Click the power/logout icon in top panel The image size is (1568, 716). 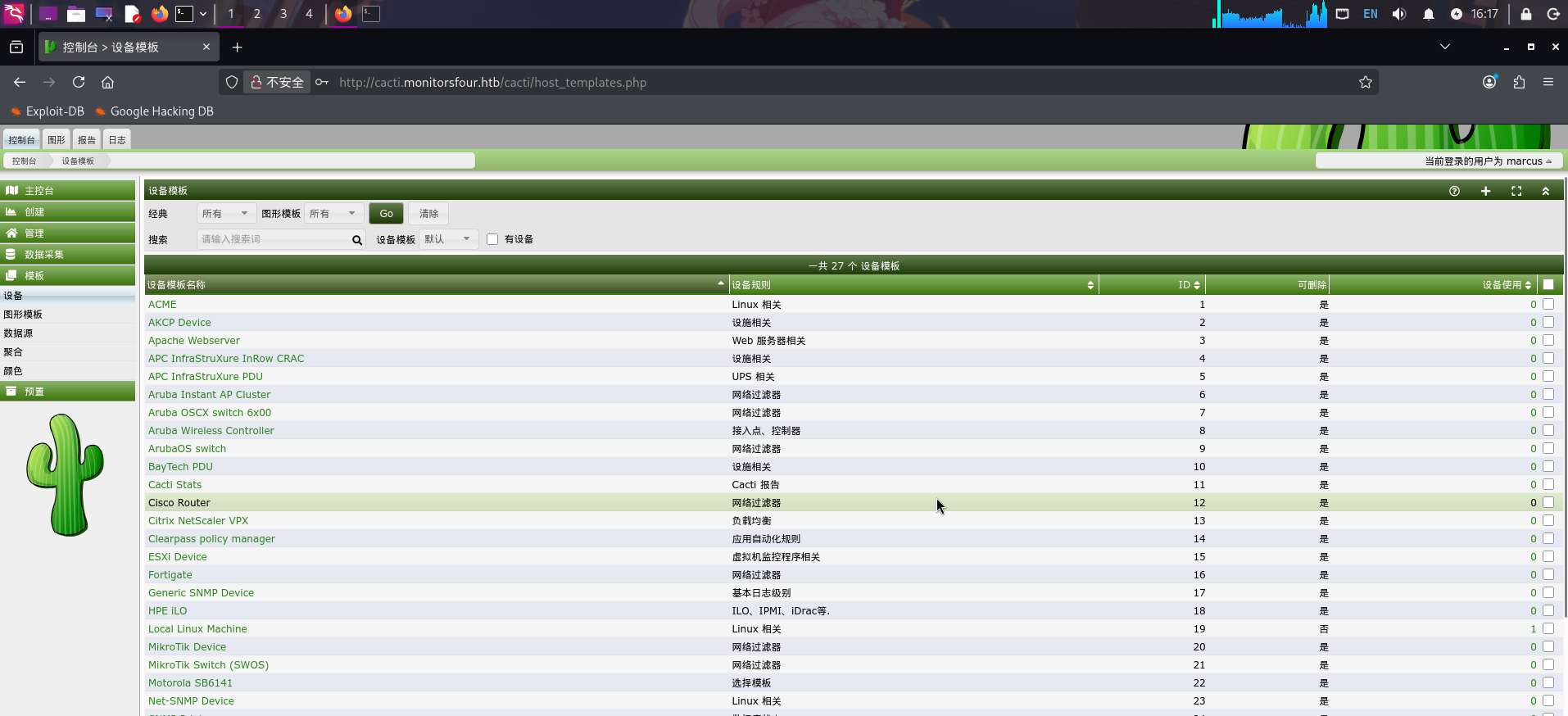click(x=1552, y=14)
